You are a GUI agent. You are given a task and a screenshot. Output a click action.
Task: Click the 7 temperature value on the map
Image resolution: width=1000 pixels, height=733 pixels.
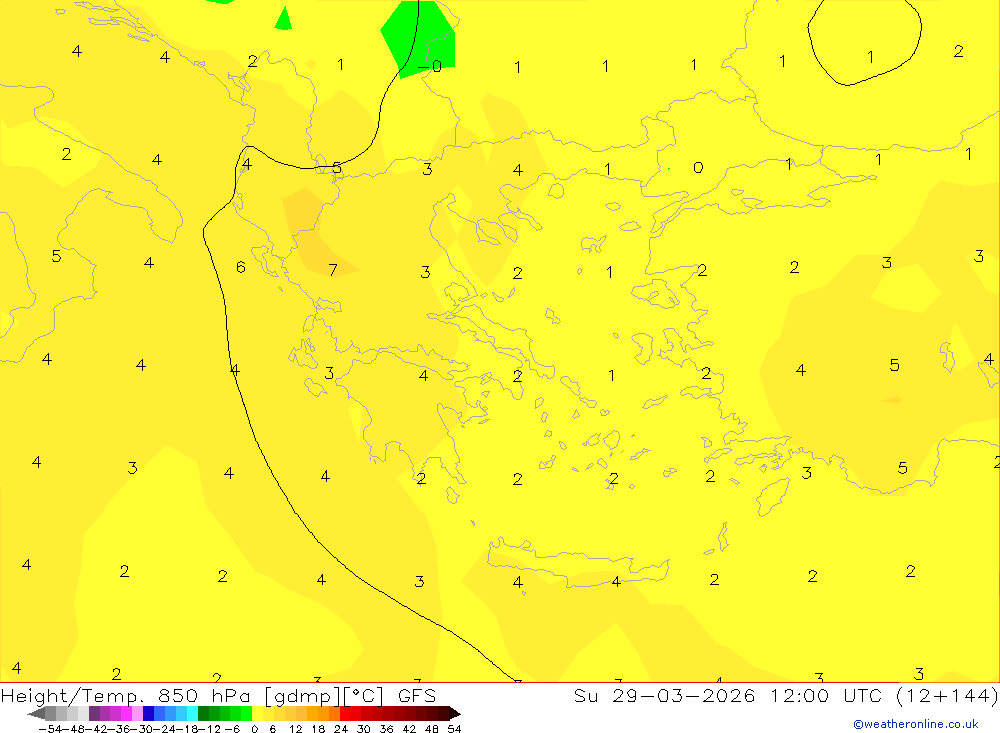tap(333, 270)
